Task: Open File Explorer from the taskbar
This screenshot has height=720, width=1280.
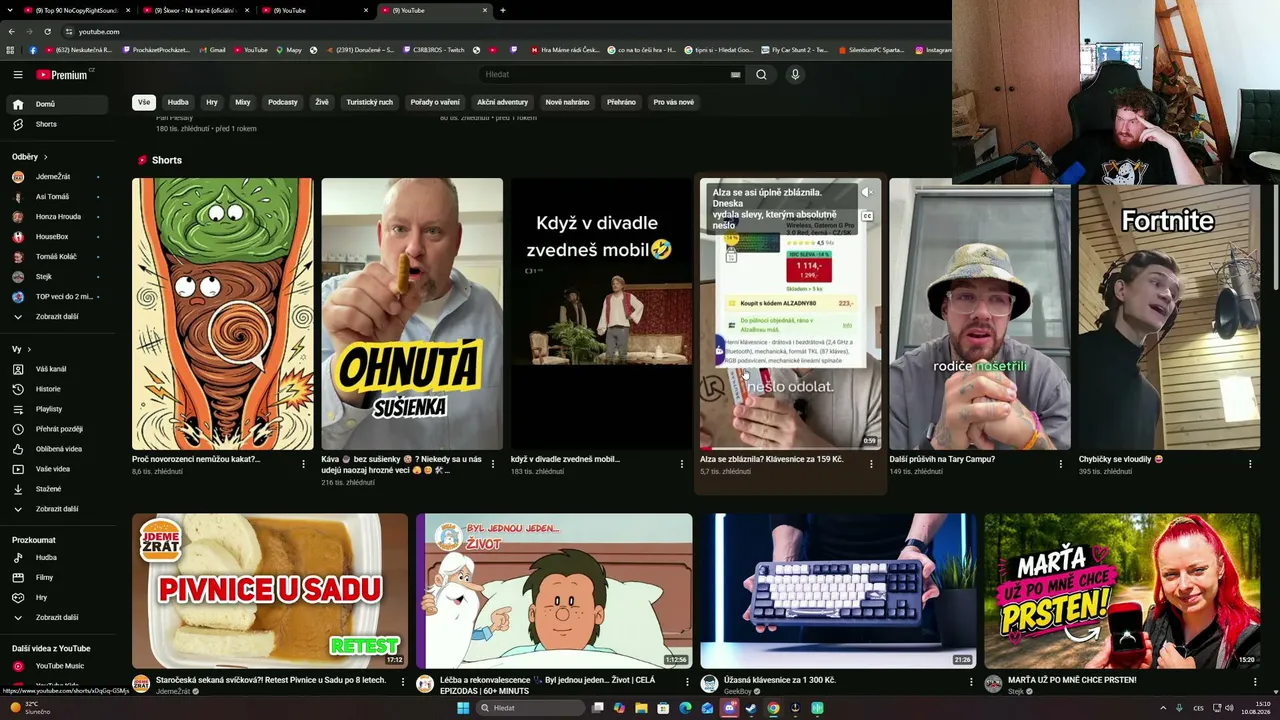Action: (641, 708)
